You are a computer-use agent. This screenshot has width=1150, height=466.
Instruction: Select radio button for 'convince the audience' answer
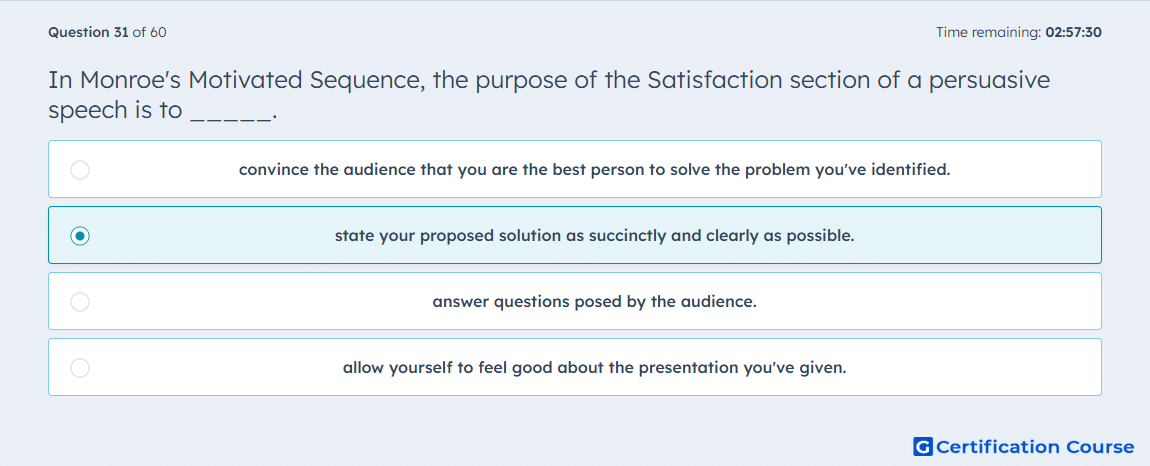click(80, 170)
